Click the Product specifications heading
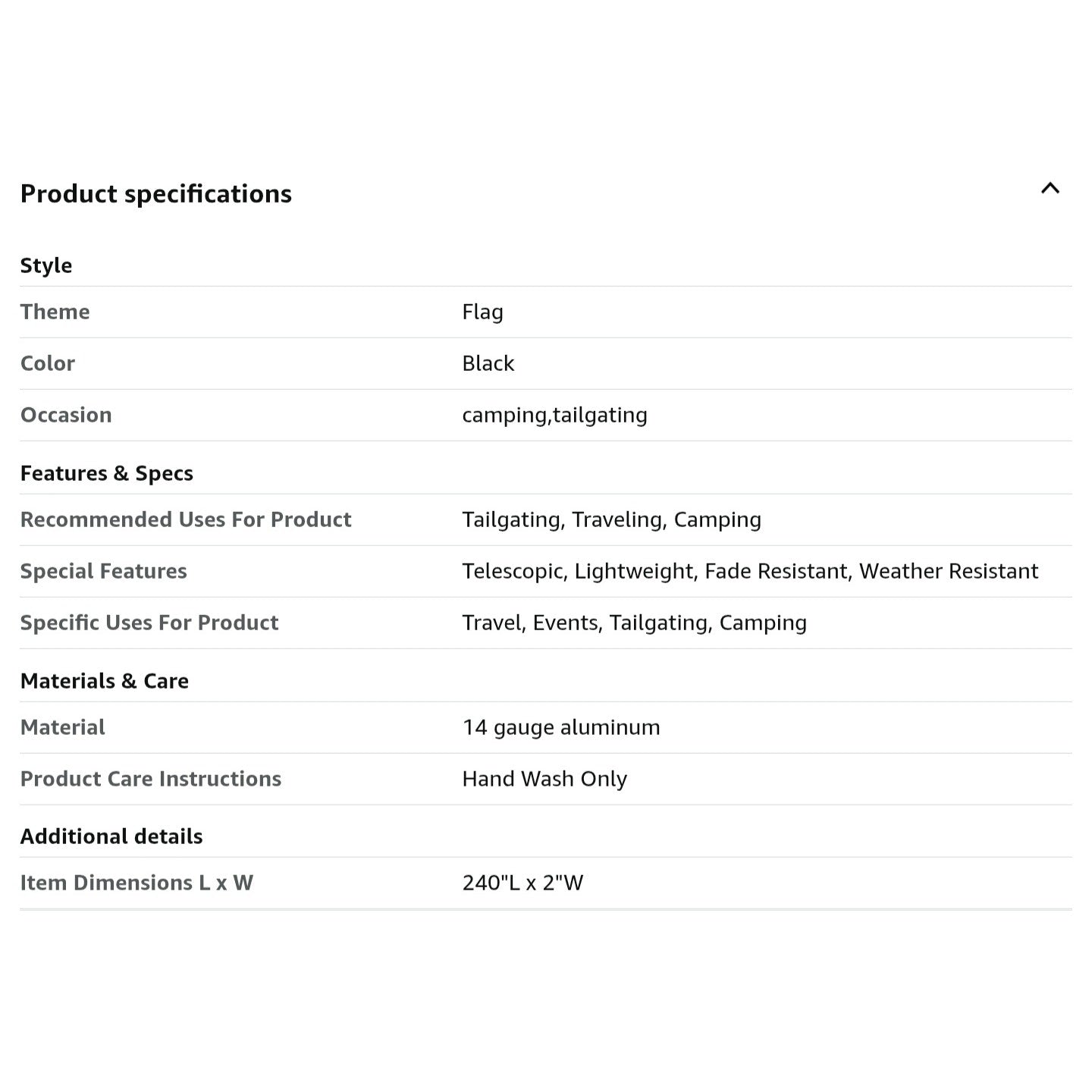 click(x=156, y=194)
